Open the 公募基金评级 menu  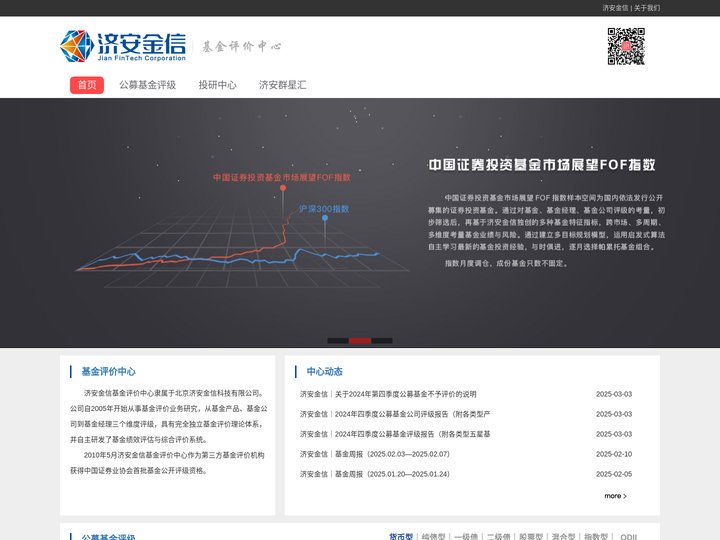coord(147,85)
